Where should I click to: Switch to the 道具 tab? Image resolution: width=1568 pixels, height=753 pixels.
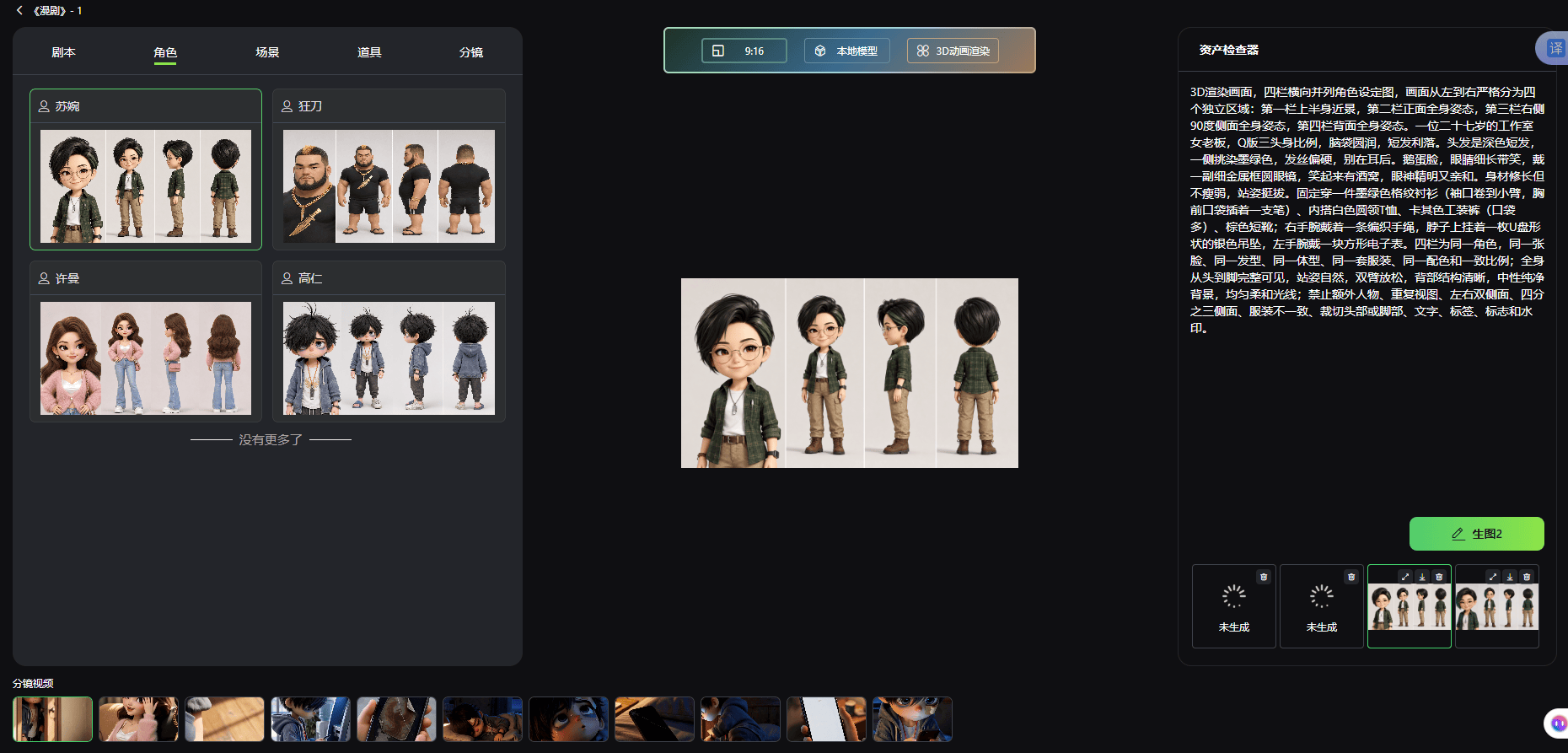pos(369,52)
